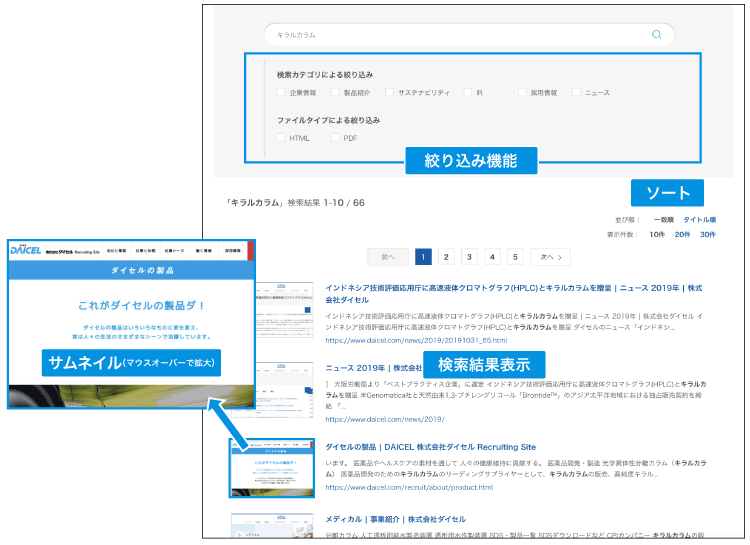Check the HTML file type checkbox
This screenshot has height=545, width=750.
281,138
